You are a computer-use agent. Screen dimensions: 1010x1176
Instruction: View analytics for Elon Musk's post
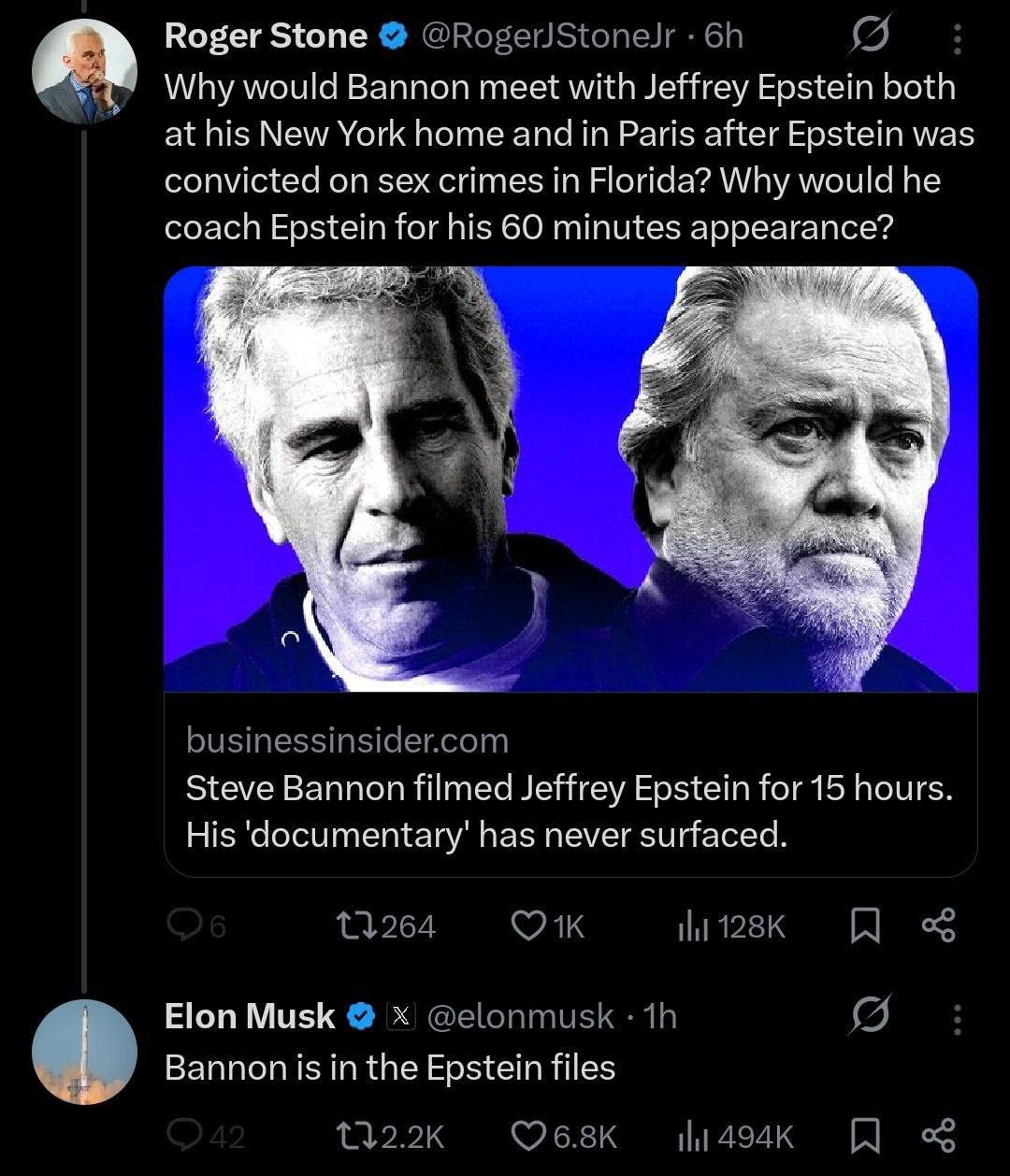[x=689, y=1136]
